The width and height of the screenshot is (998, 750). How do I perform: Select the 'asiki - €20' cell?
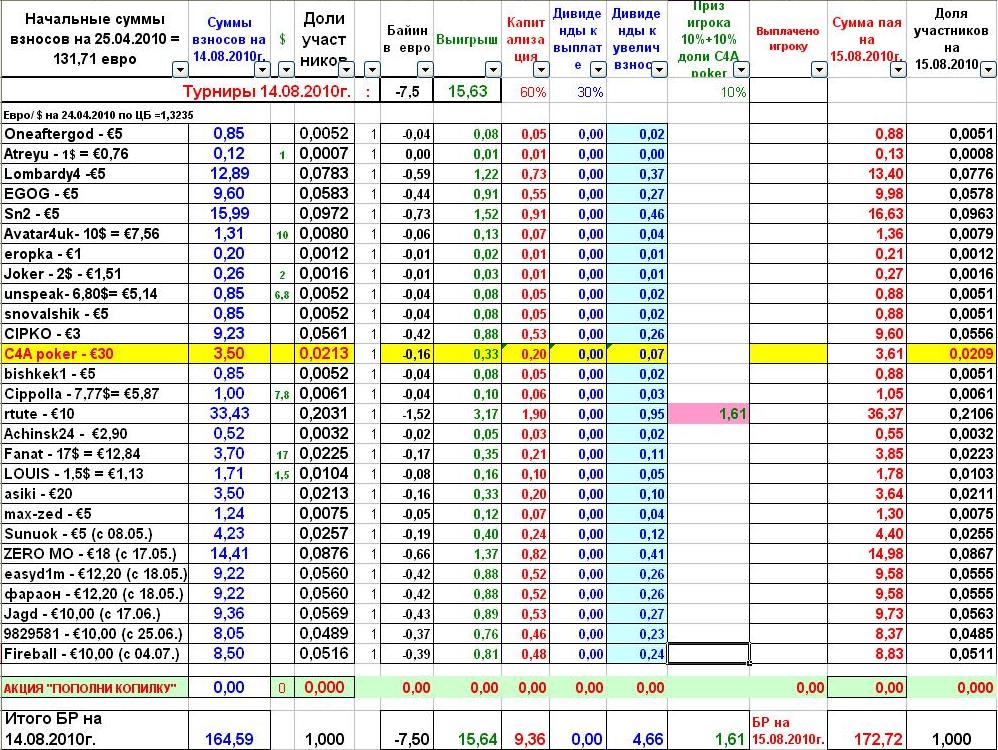pos(95,493)
